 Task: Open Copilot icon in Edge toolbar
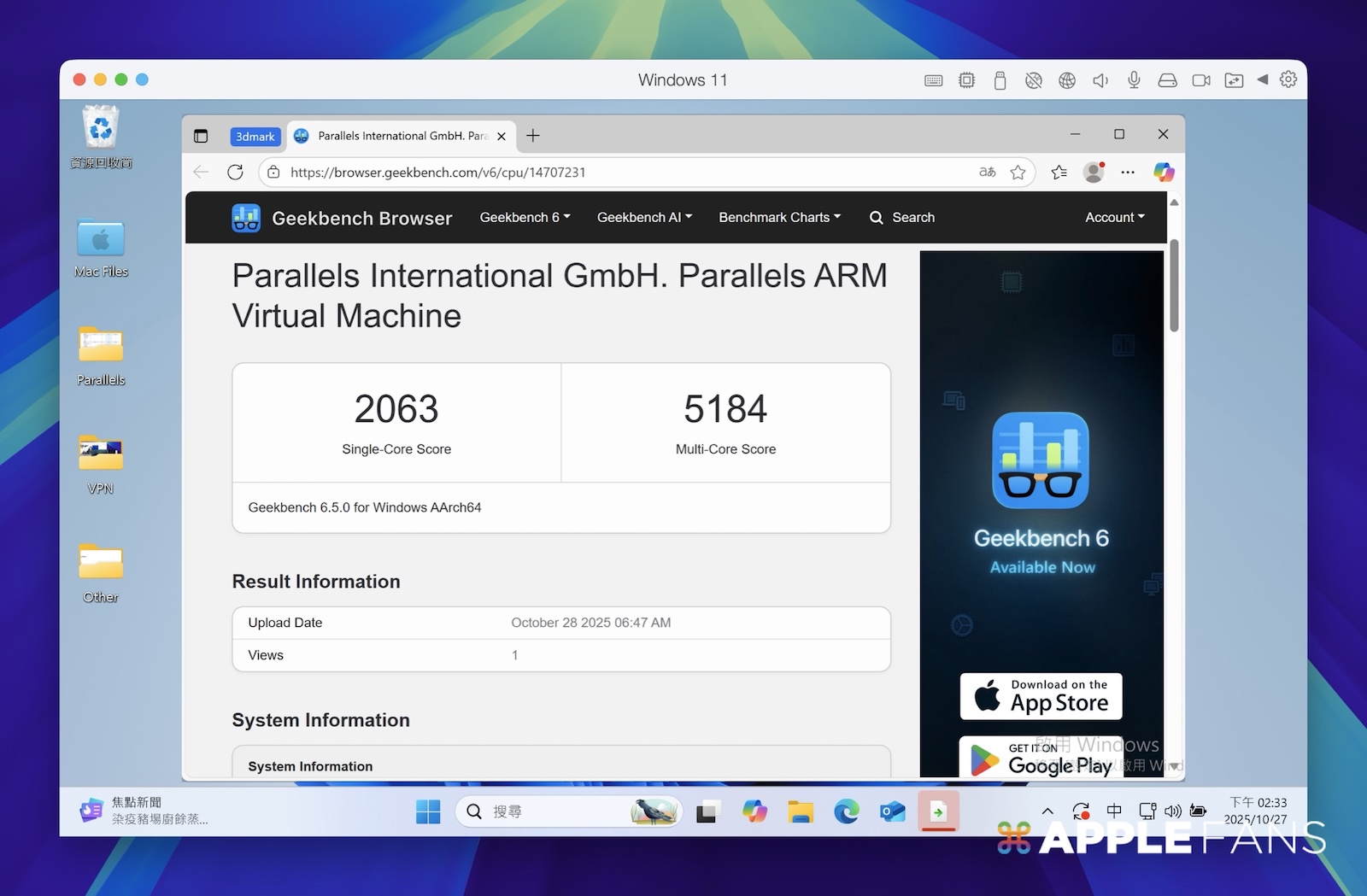coord(1164,173)
